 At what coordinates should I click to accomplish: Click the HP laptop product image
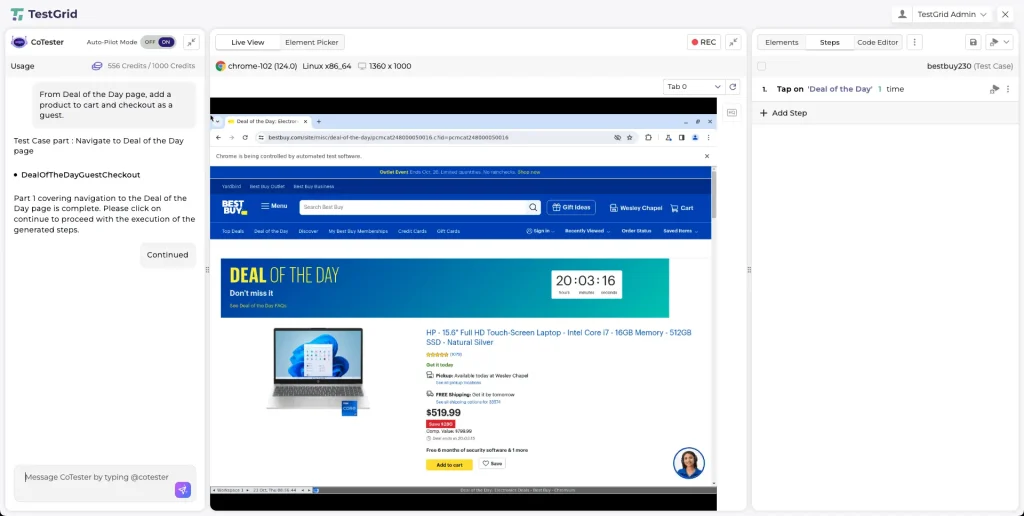click(318, 370)
